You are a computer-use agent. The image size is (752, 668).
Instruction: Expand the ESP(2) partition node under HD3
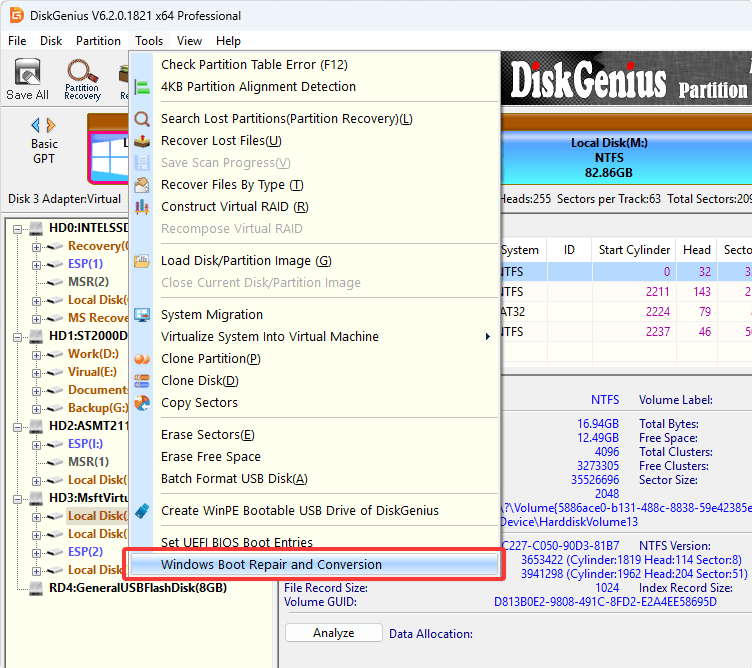coord(36,553)
